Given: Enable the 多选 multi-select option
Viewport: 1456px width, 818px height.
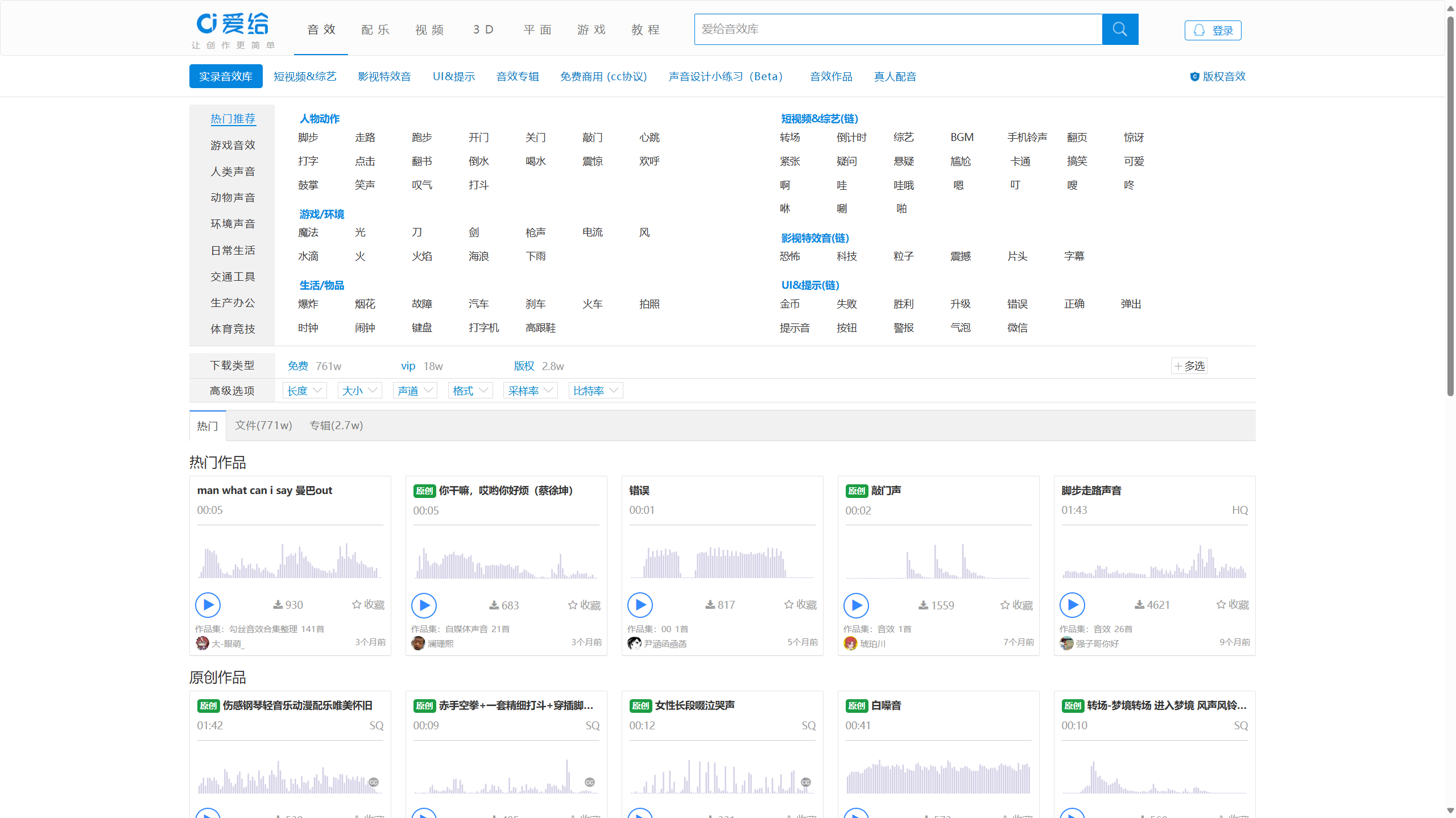Looking at the screenshot, I should [x=1189, y=366].
